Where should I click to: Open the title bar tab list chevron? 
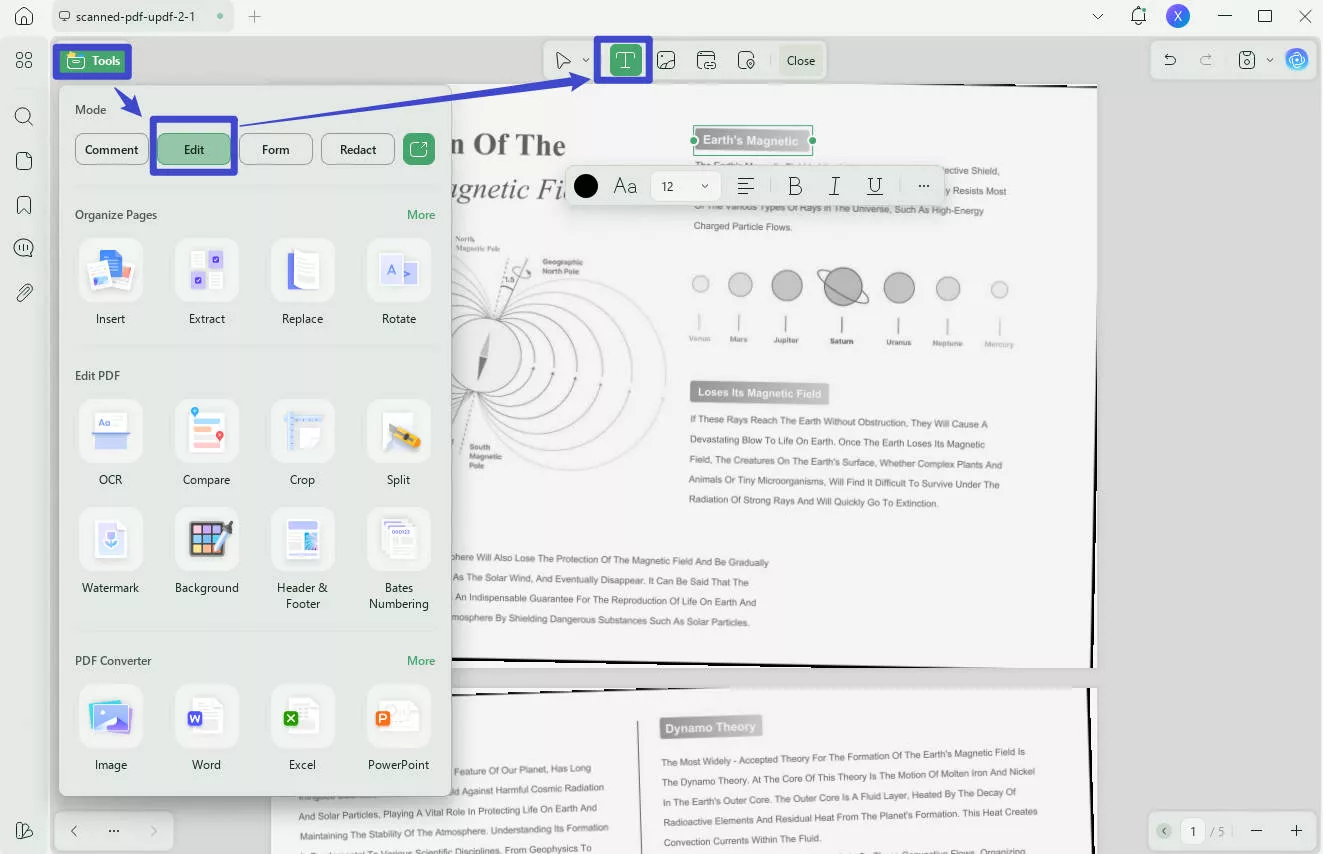tap(1098, 16)
